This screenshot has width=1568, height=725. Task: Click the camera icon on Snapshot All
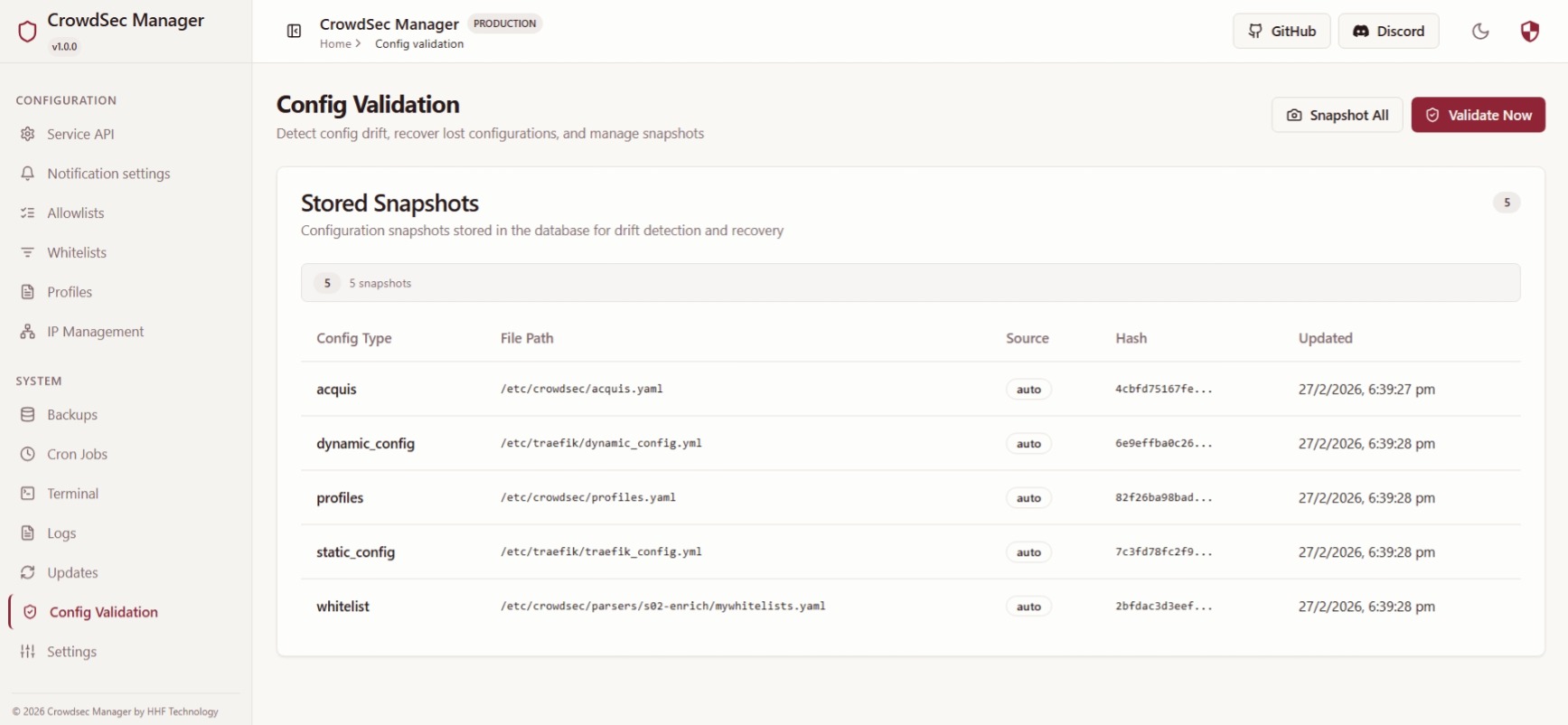(1294, 115)
